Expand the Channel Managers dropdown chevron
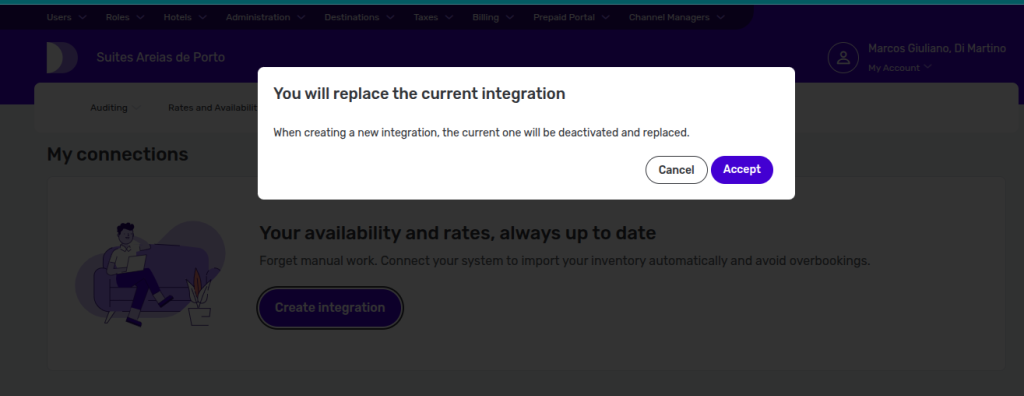1024x396 pixels. (720, 18)
